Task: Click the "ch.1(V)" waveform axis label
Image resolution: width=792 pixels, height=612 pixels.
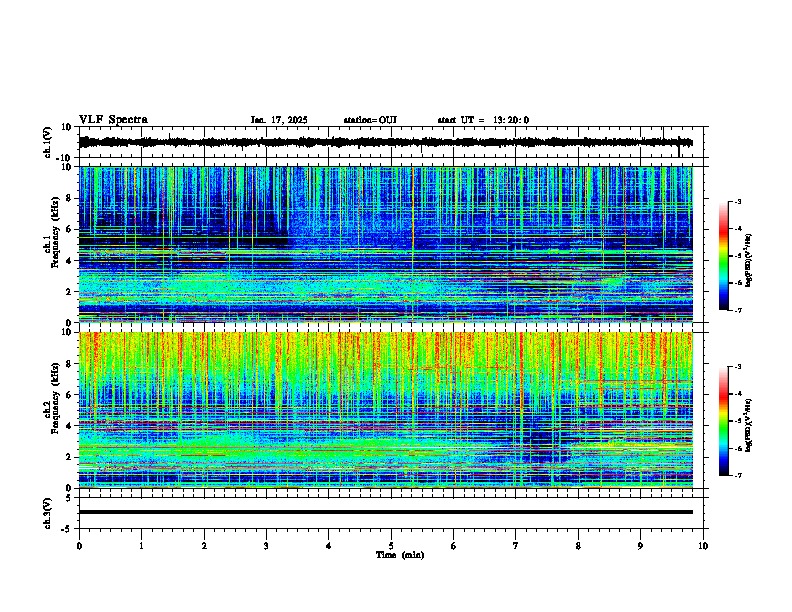Action: tap(47, 142)
